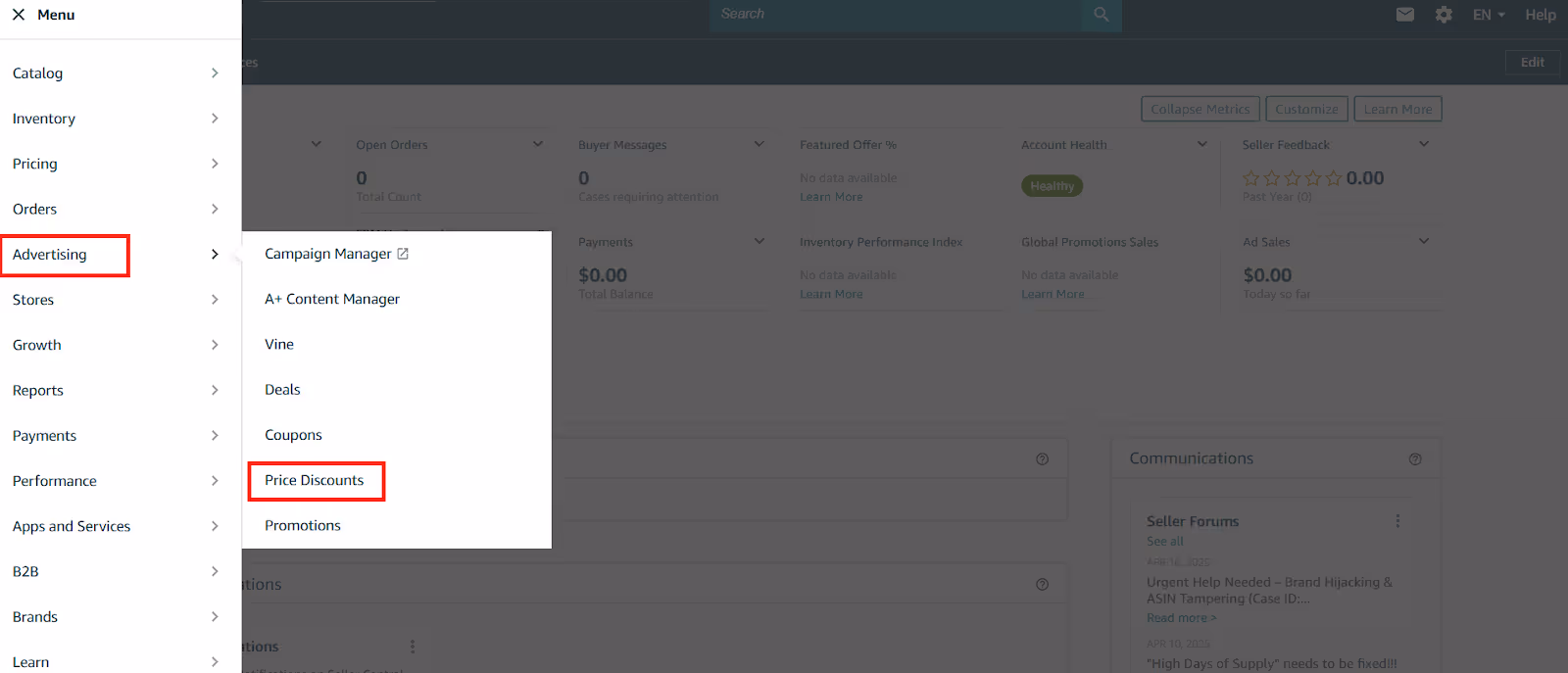Select Advertising in the menu
The image size is (1568, 673).
[x=50, y=255]
